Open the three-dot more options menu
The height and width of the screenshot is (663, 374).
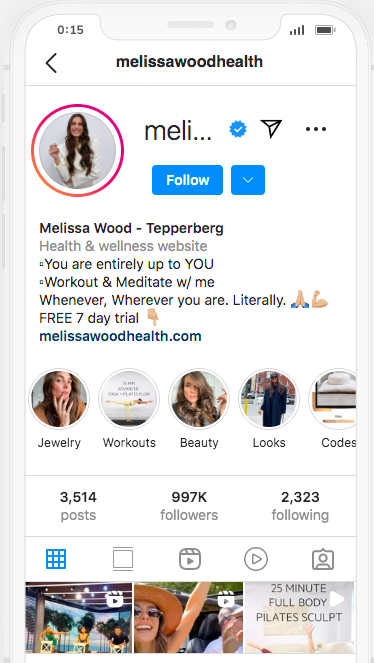[316, 129]
